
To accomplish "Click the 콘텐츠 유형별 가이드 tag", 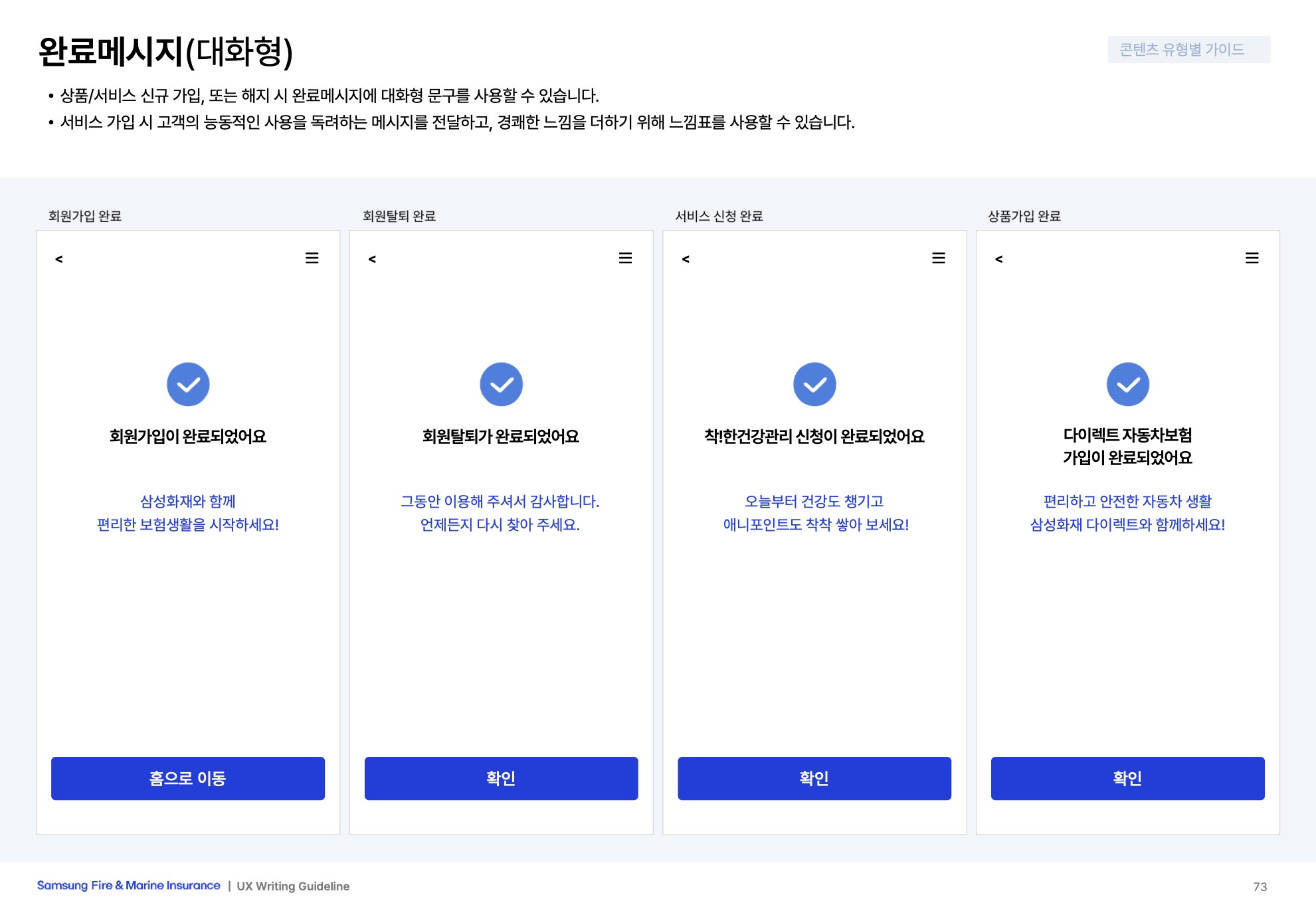I will pyautogui.click(x=1188, y=50).
